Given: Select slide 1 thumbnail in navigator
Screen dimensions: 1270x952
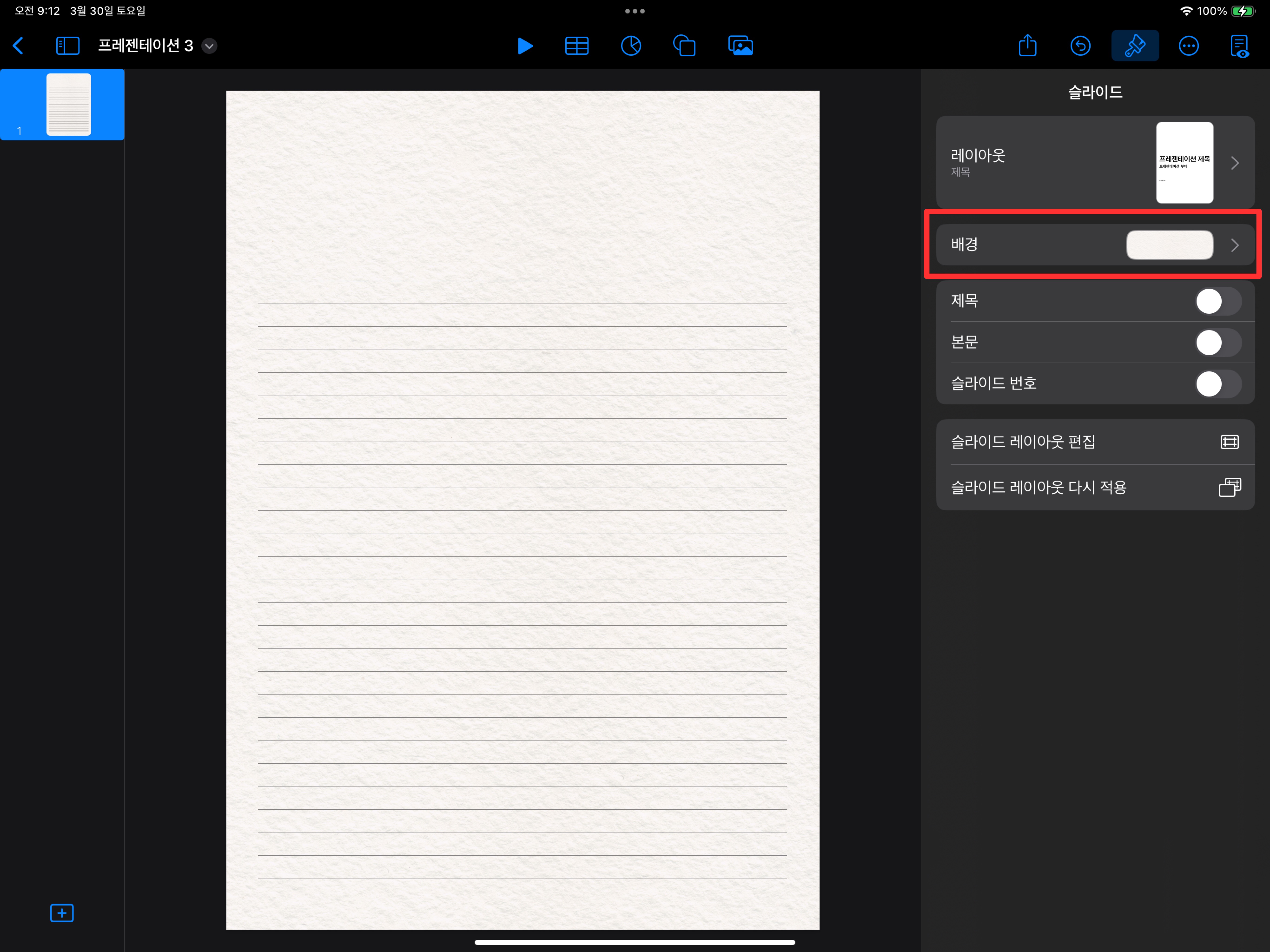Looking at the screenshot, I should click(68, 105).
